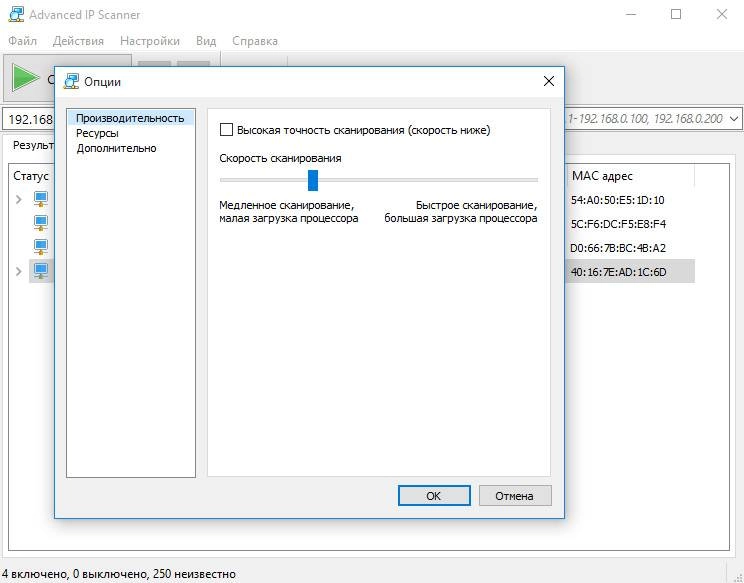The height and width of the screenshot is (583, 744).
Task: Open the Справка menu
Action: (255, 41)
